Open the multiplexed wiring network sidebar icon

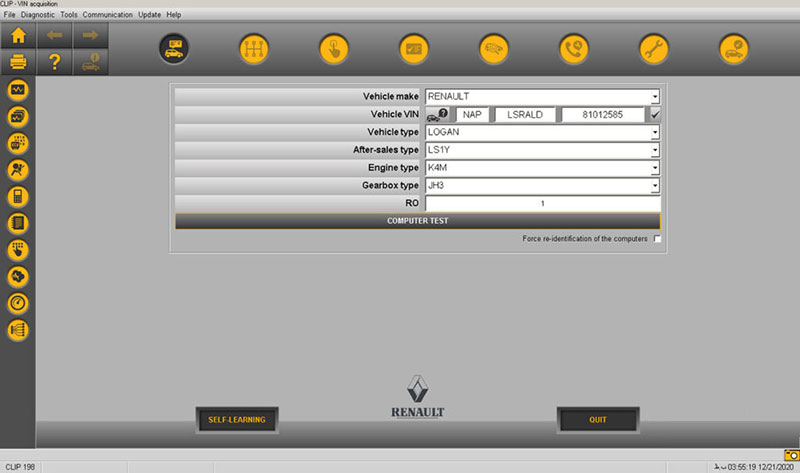pos(18,330)
